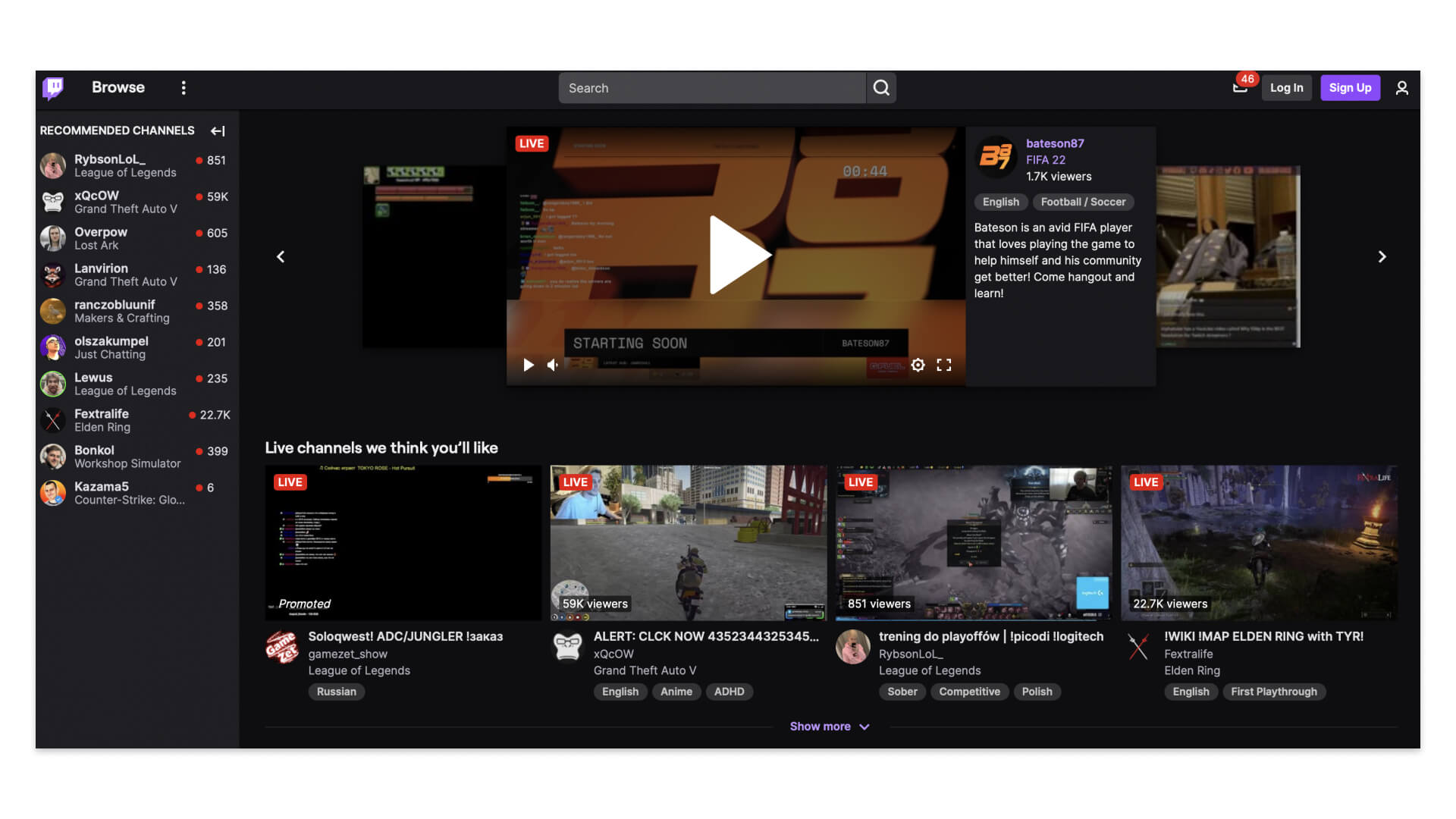Go to next carousel stream arrow

1382,257
